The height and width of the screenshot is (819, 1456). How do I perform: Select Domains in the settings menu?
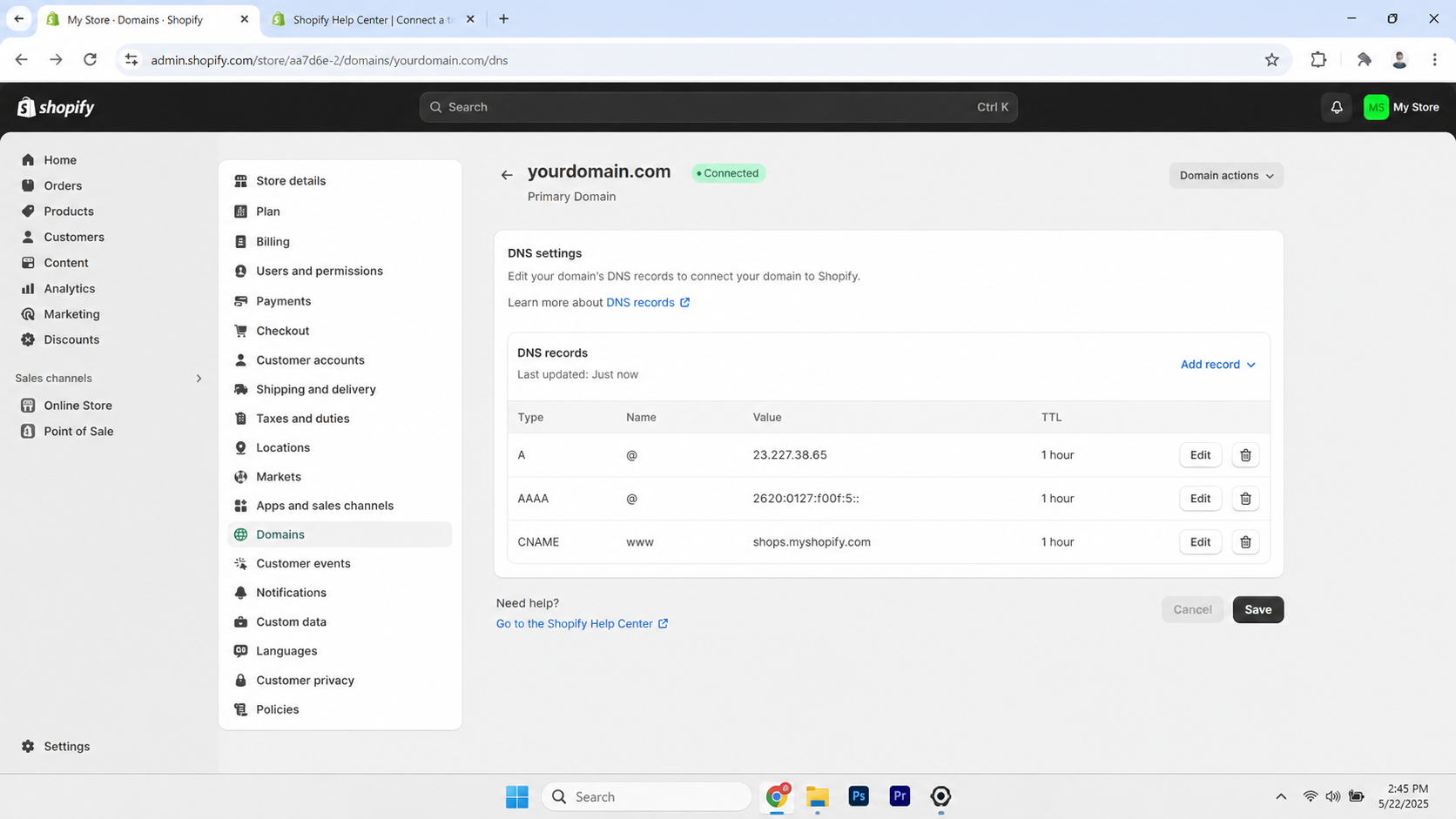click(x=340, y=534)
